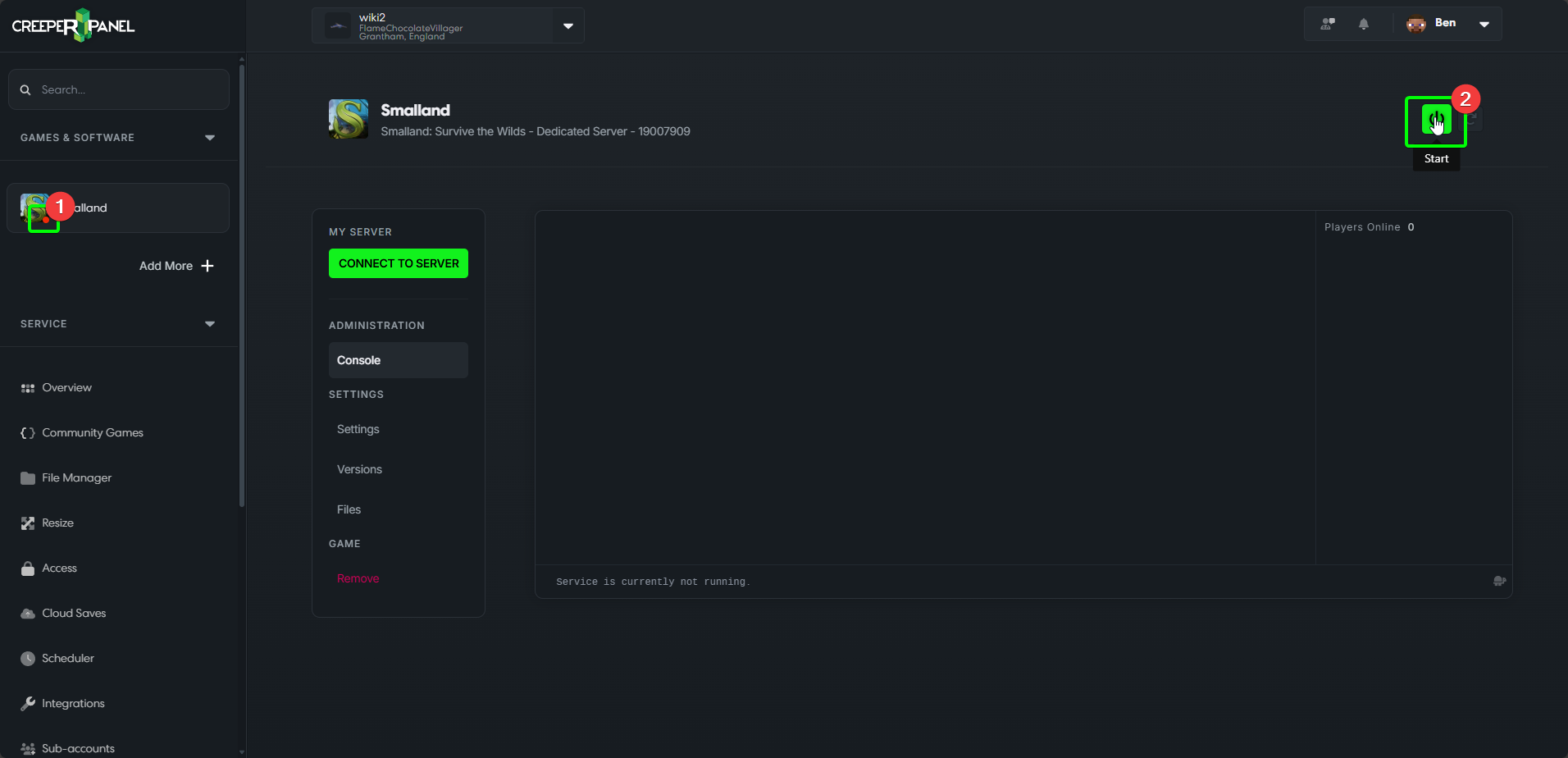The image size is (1568, 758).
Task: Click the plus icon next to Add More
Action: pyautogui.click(x=207, y=266)
